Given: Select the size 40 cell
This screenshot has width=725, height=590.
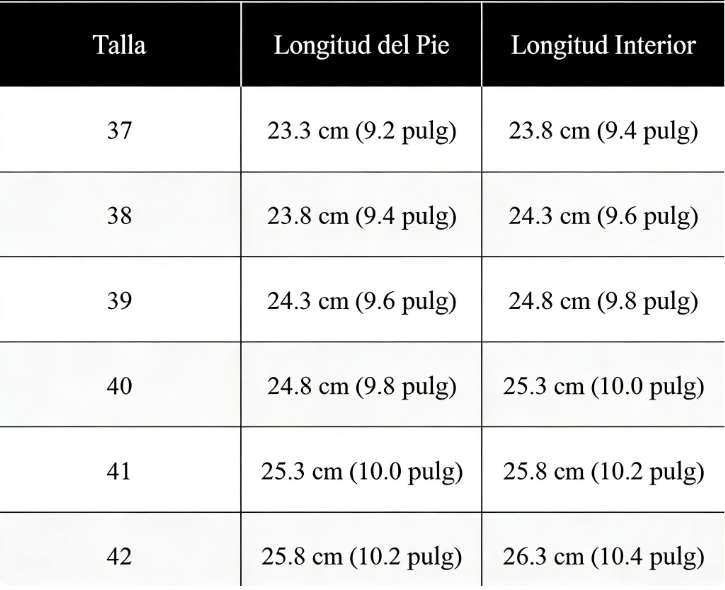Looking at the screenshot, I should 119,386.
